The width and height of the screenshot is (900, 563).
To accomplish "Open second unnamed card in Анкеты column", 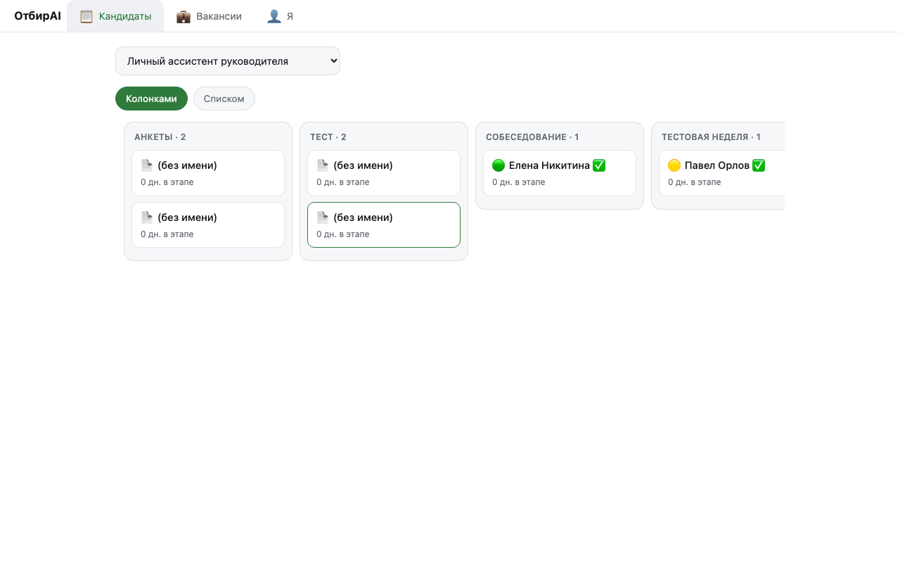I will click(208, 225).
